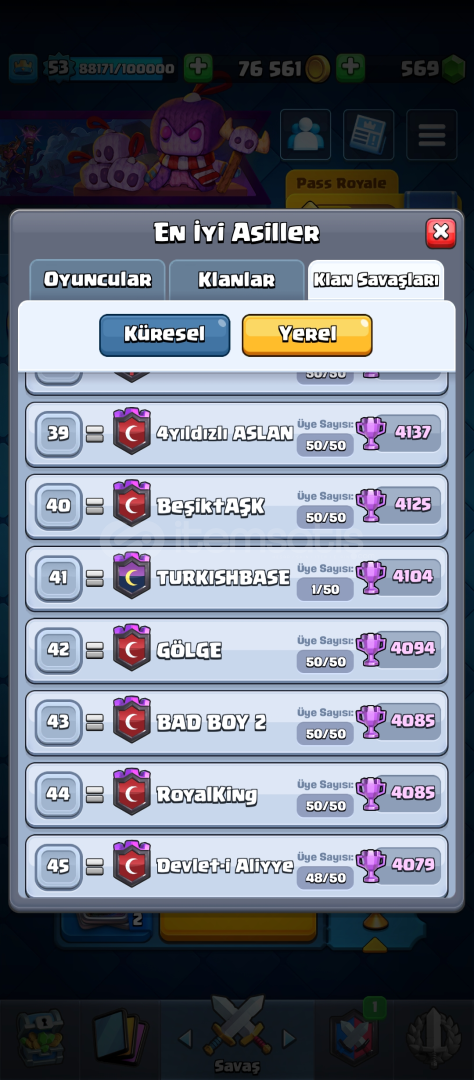Tap the green gem icon
The image size is (474, 1080).
pos(453,68)
